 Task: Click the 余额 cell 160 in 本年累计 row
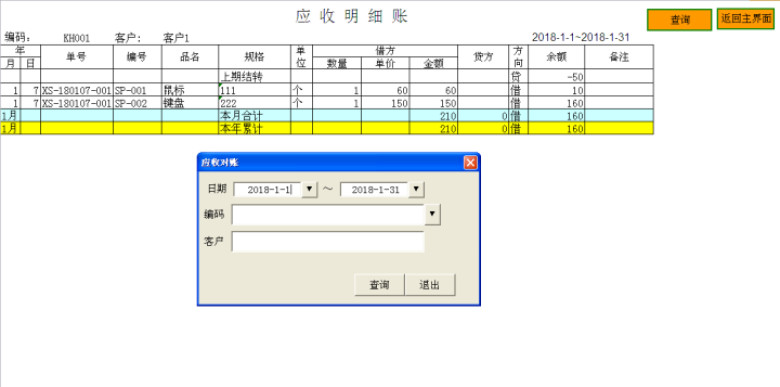pyautogui.click(x=556, y=128)
